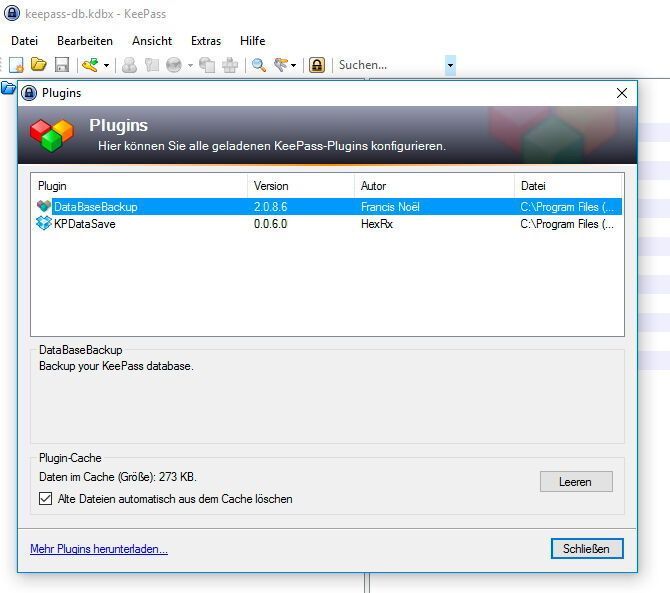The width and height of the screenshot is (670, 593).
Task: Select the DataBaseBackup plugin row
Action: tap(328, 207)
